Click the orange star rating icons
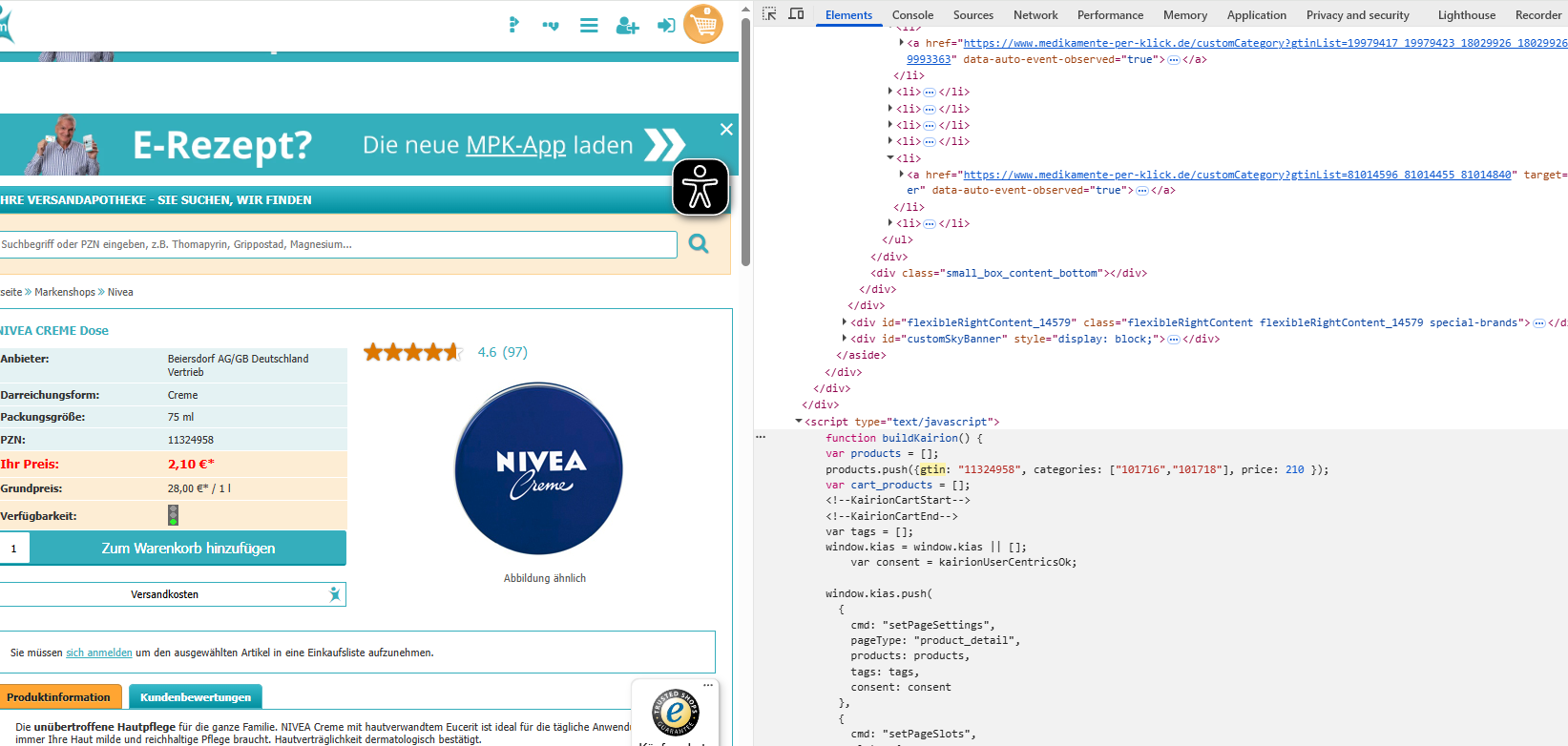The height and width of the screenshot is (746, 1568). 412,352
